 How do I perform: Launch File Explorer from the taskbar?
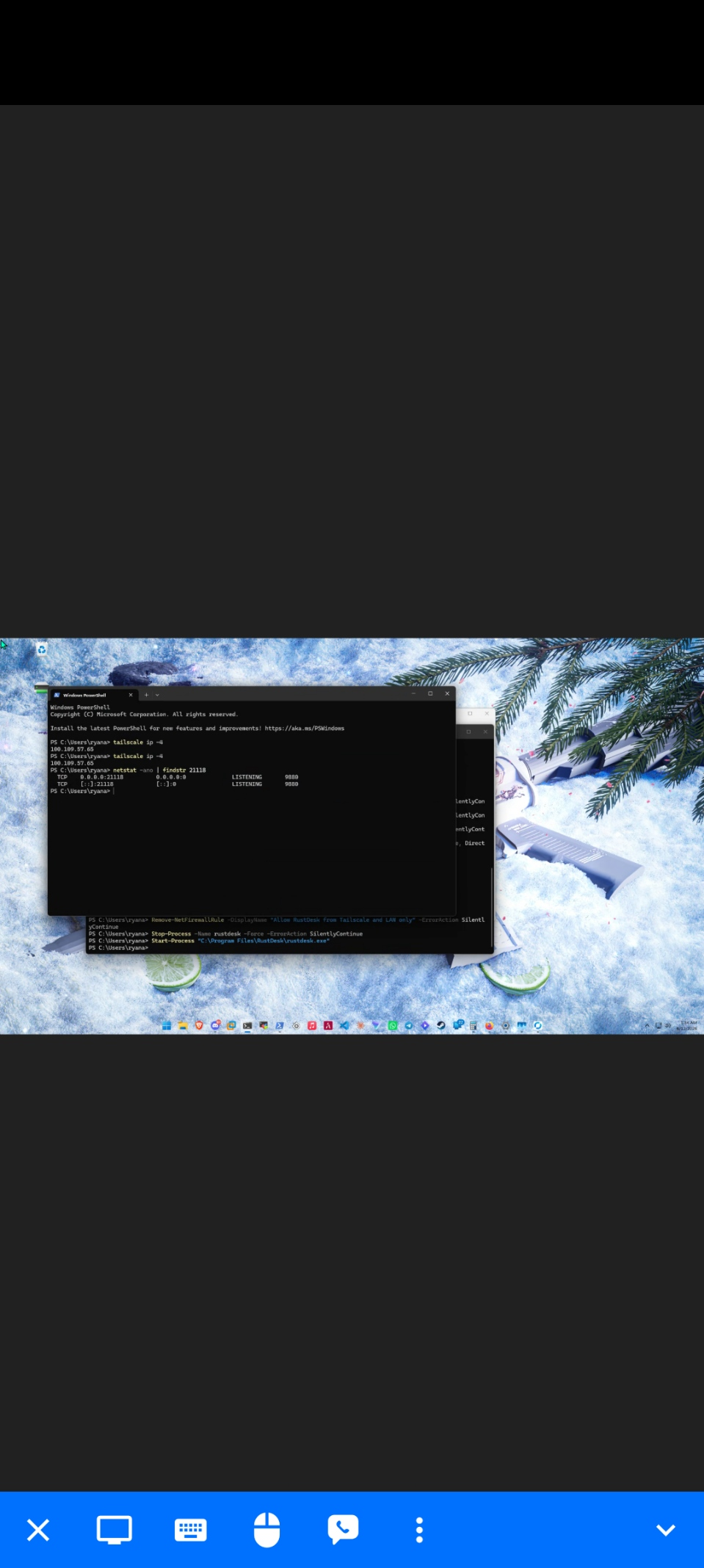[183, 1025]
